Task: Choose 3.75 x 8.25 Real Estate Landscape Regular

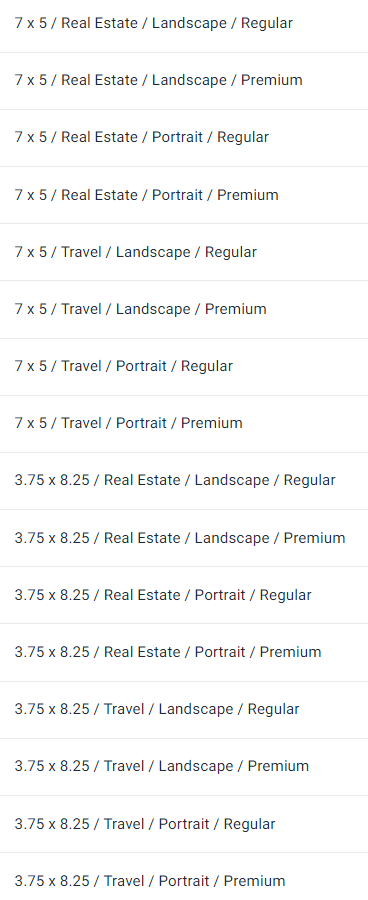Action: pos(184,481)
